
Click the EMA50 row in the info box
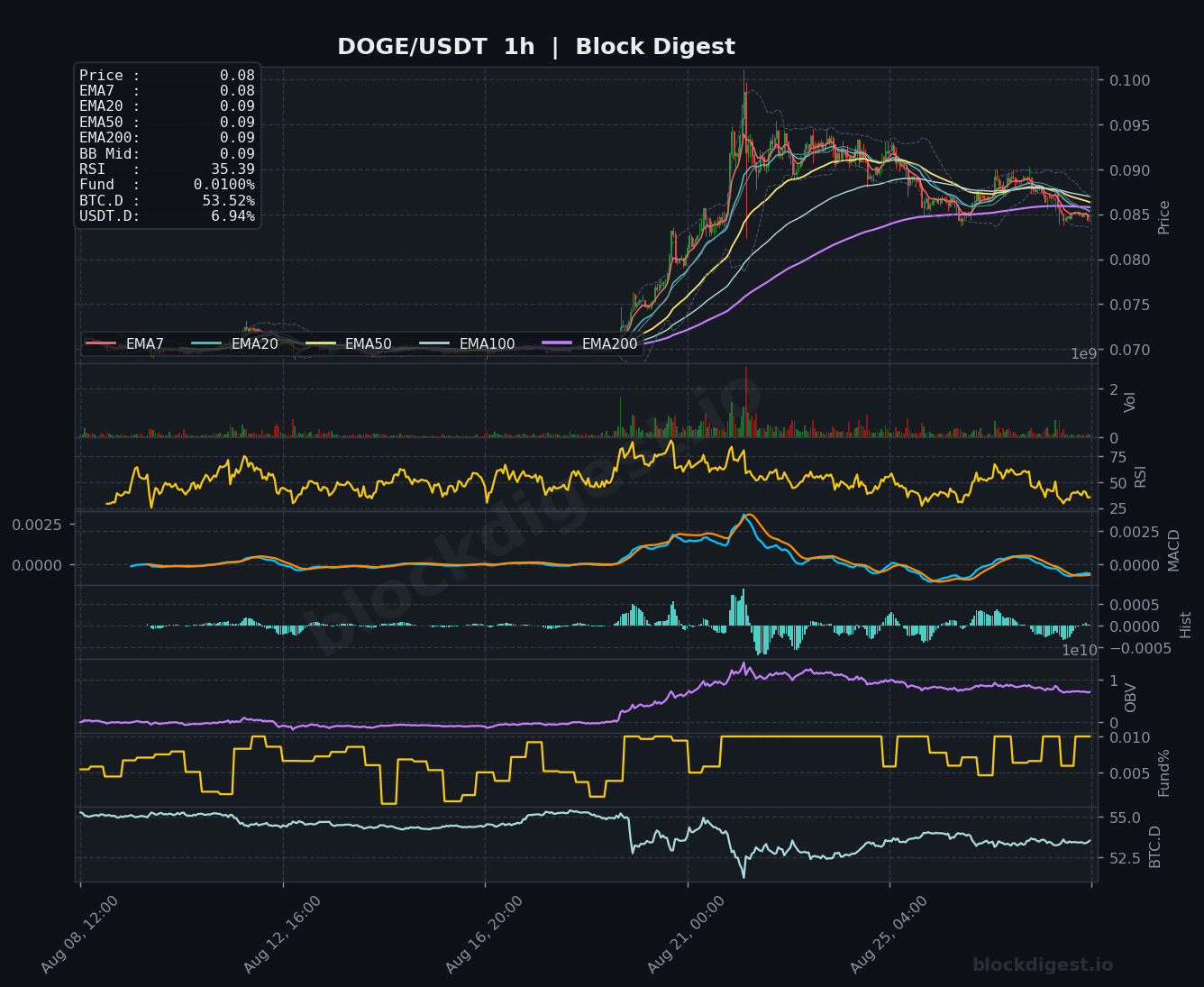coord(167,123)
